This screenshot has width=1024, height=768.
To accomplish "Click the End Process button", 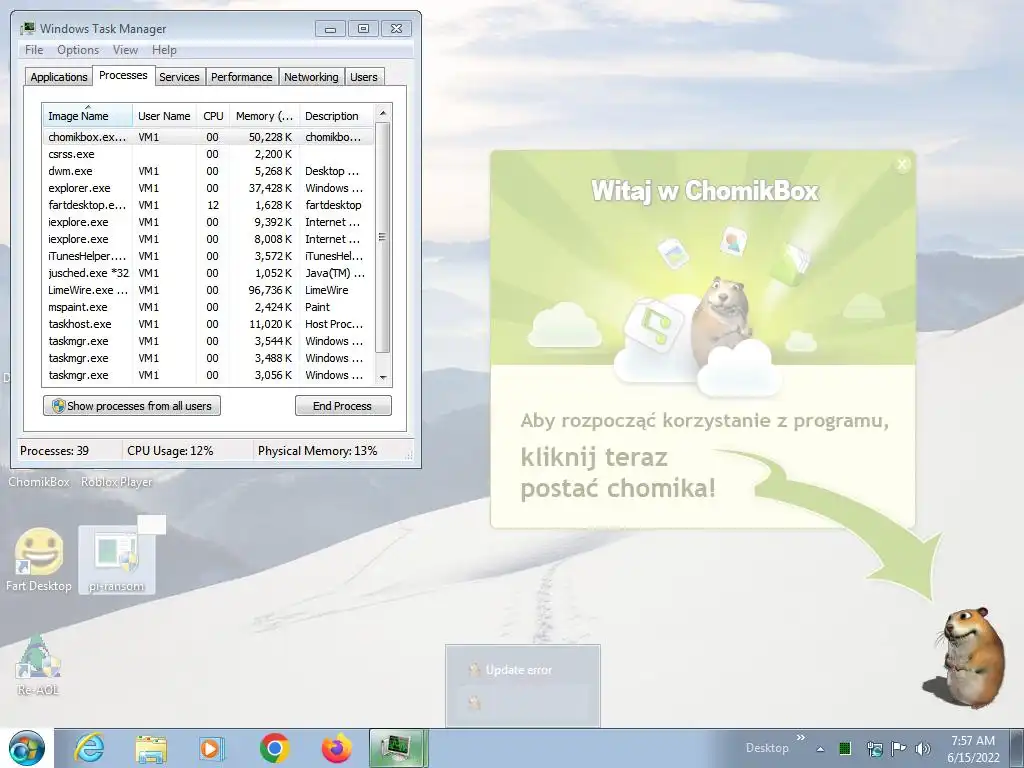I will pos(343,406).
